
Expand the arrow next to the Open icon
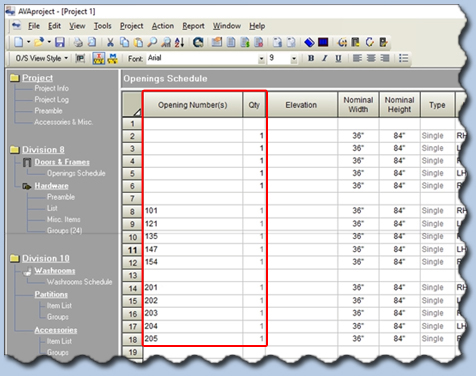click(49, 42)
